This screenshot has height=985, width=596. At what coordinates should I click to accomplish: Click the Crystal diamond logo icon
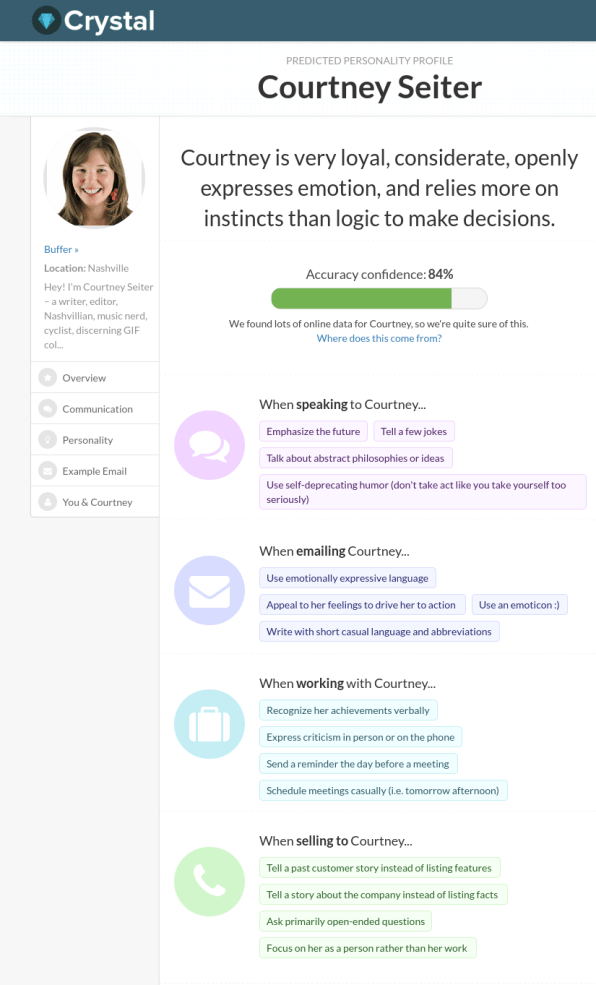tap(46, 21)
